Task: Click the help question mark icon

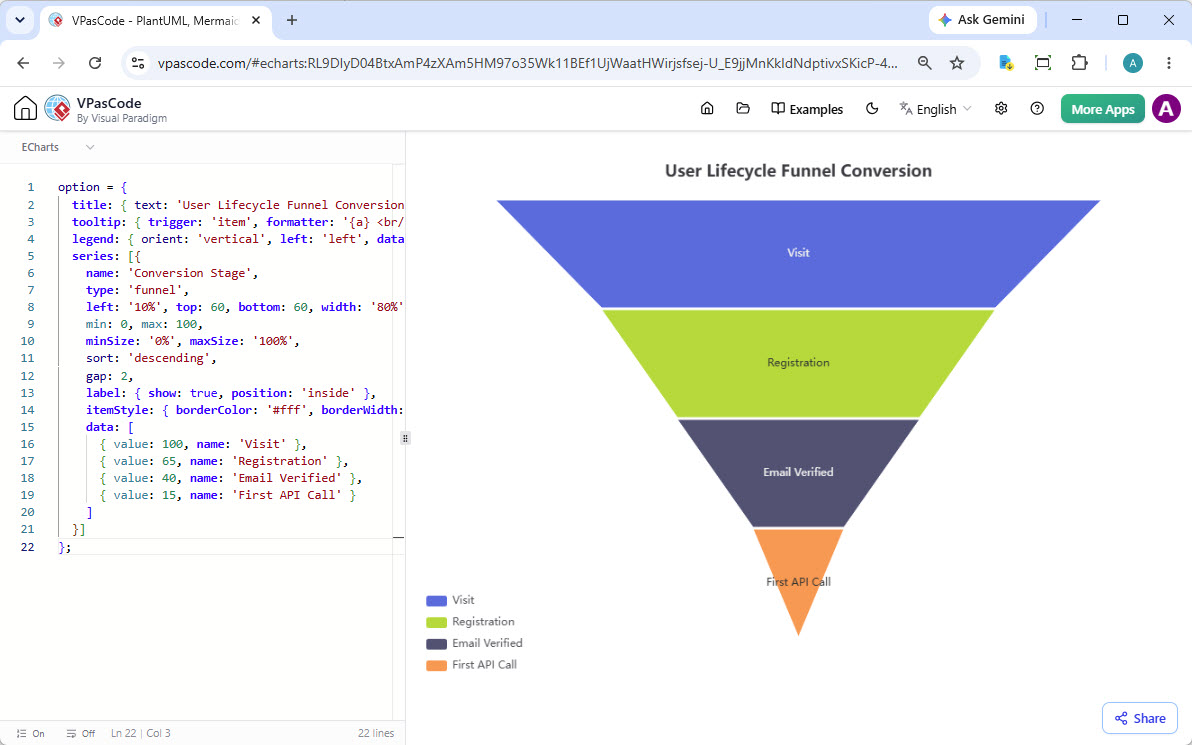Action: [1037, 109]
